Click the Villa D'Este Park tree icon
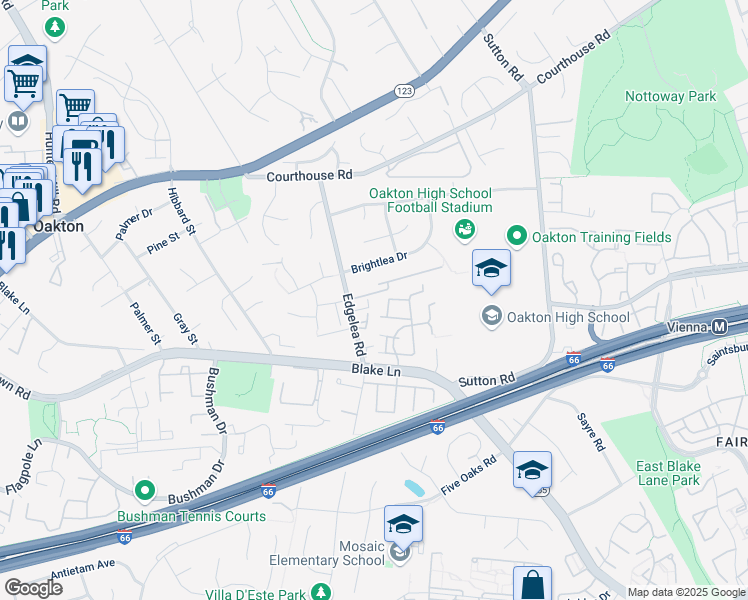 click(x=321, y=591)
